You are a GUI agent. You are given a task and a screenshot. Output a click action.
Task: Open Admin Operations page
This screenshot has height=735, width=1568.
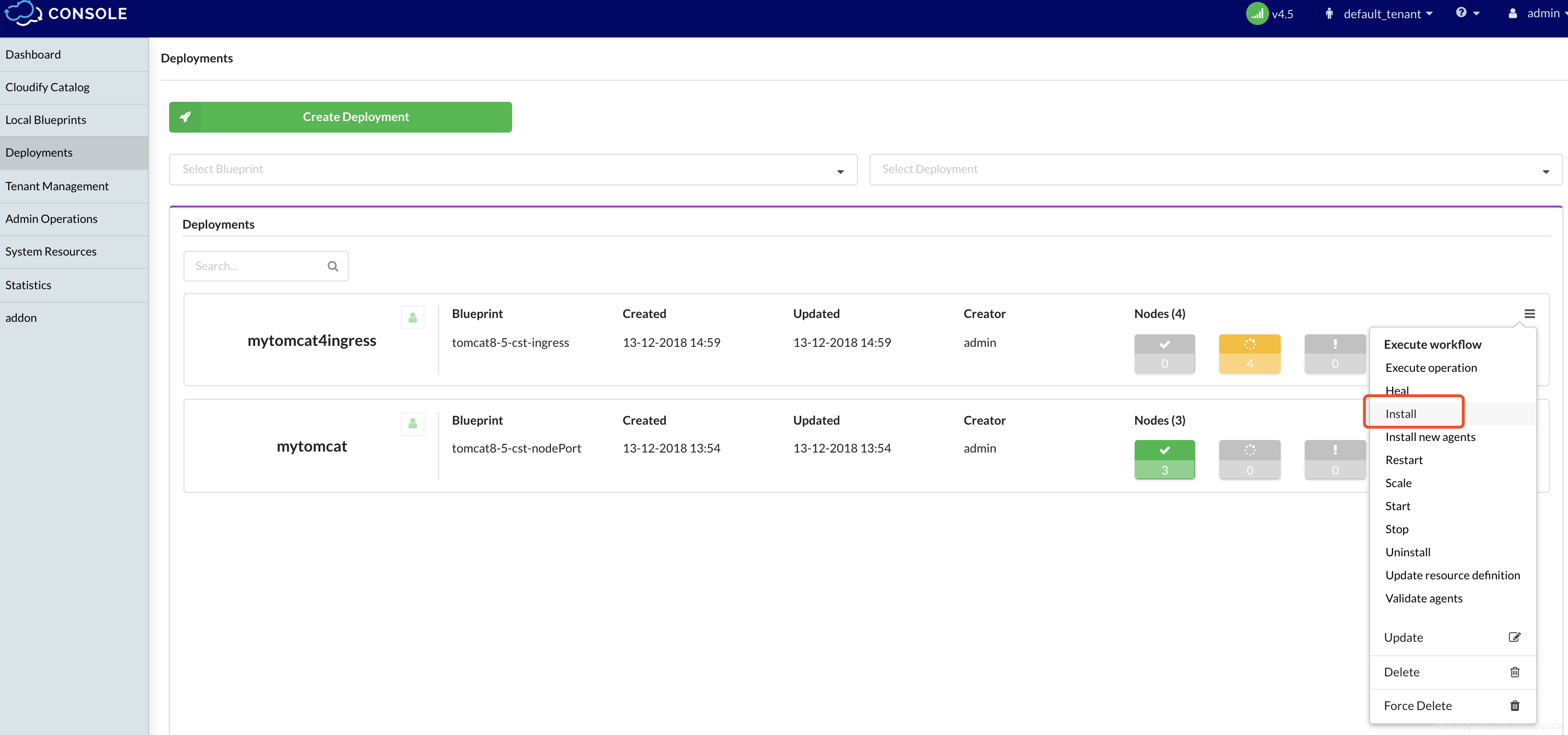(x=74, y=220)
